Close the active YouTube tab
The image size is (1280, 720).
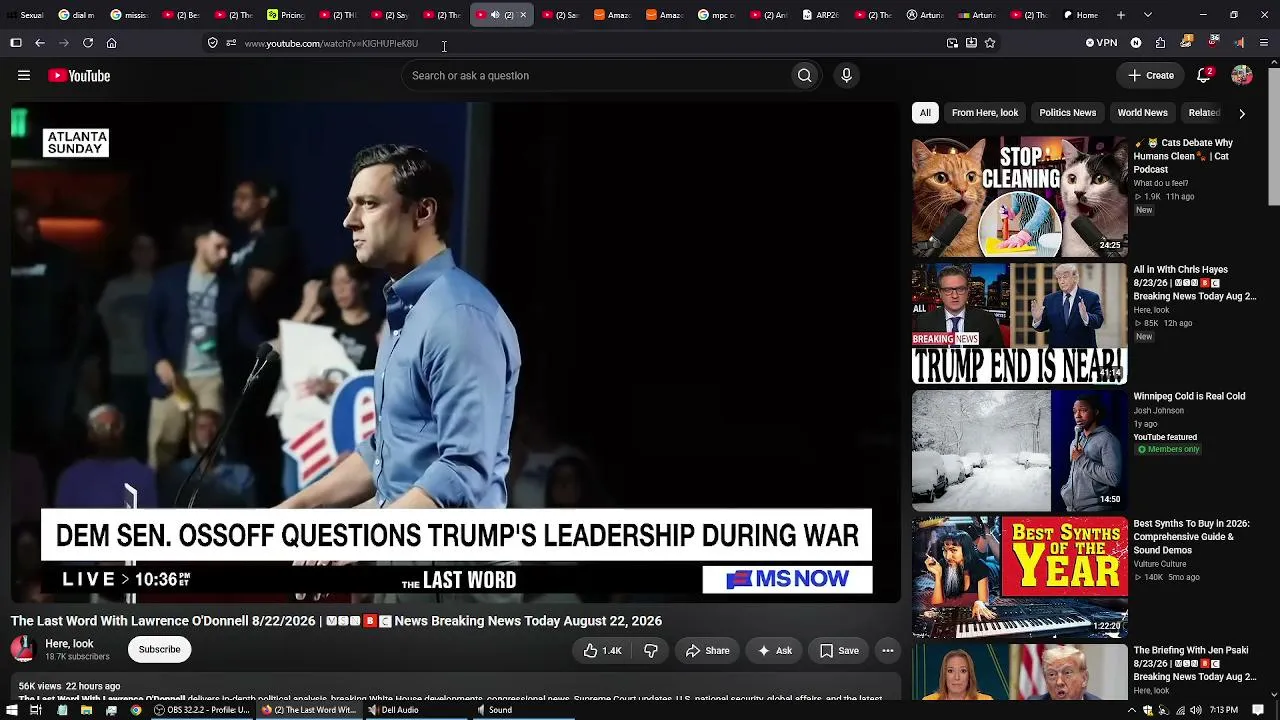tap(523, 15)
